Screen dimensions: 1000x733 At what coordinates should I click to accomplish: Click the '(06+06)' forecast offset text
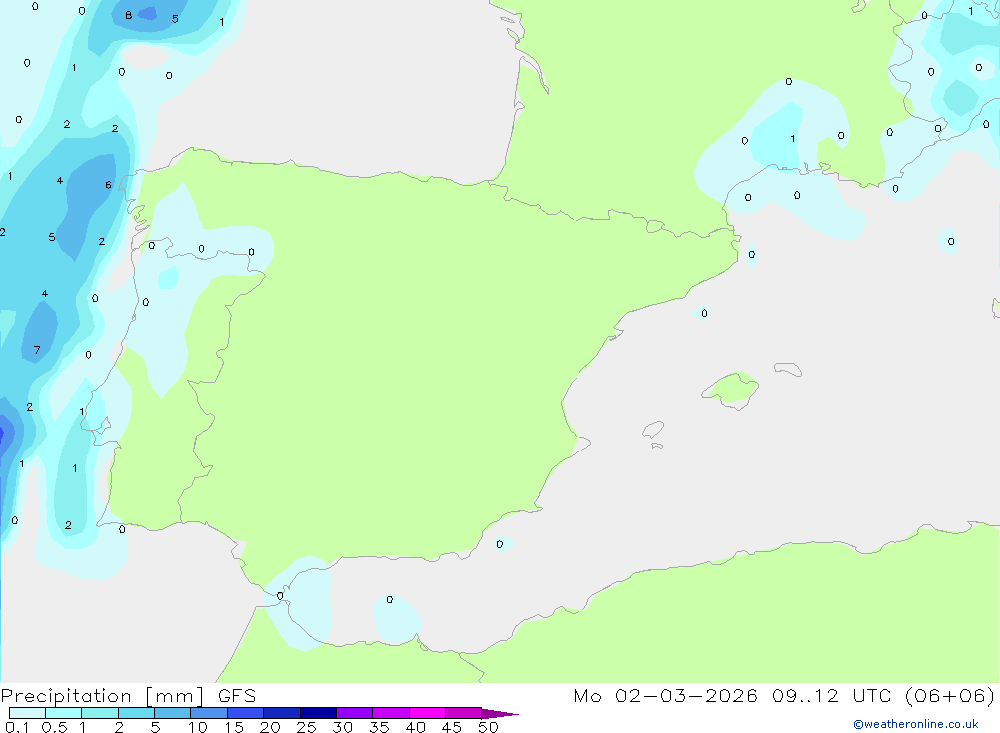point(950,696)
